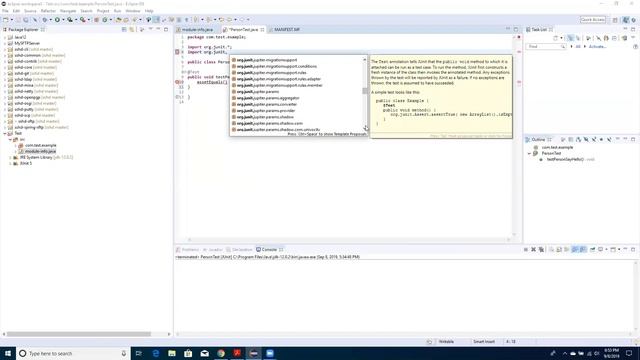This screenshot has width=640, height=360.
Task: Click the New toolbar icon
Action: tap(6, 20)
